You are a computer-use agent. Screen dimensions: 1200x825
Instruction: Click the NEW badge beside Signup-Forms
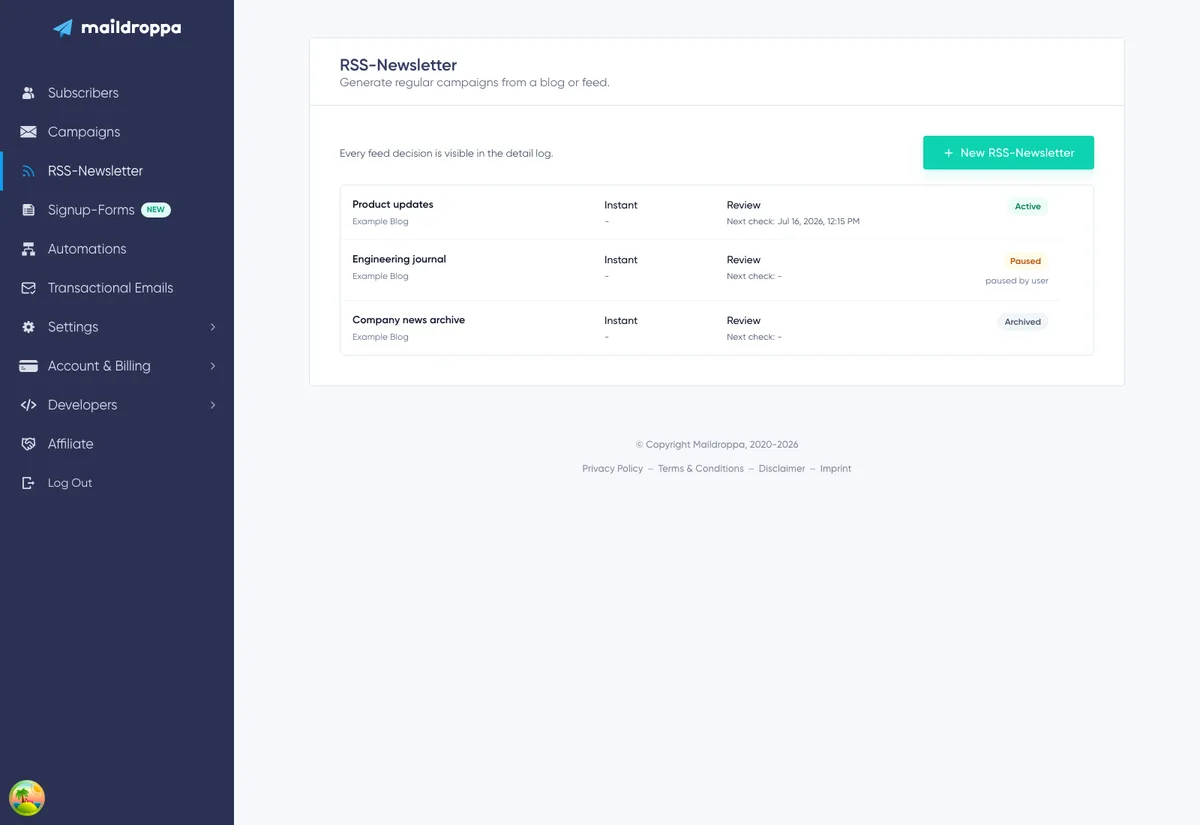(x=156, y=210)
